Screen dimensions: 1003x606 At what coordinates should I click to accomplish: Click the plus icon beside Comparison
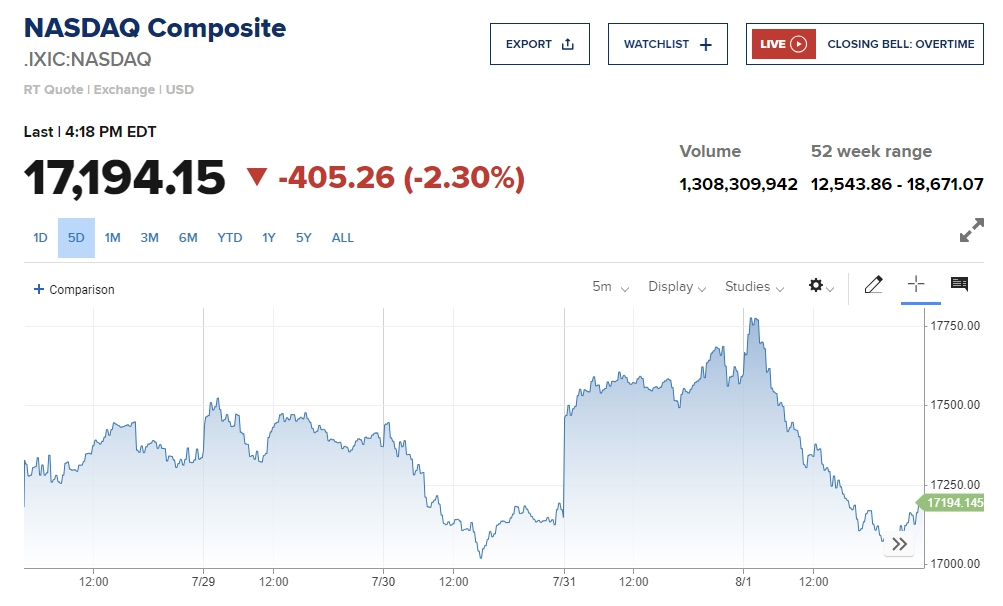[39, 289]
